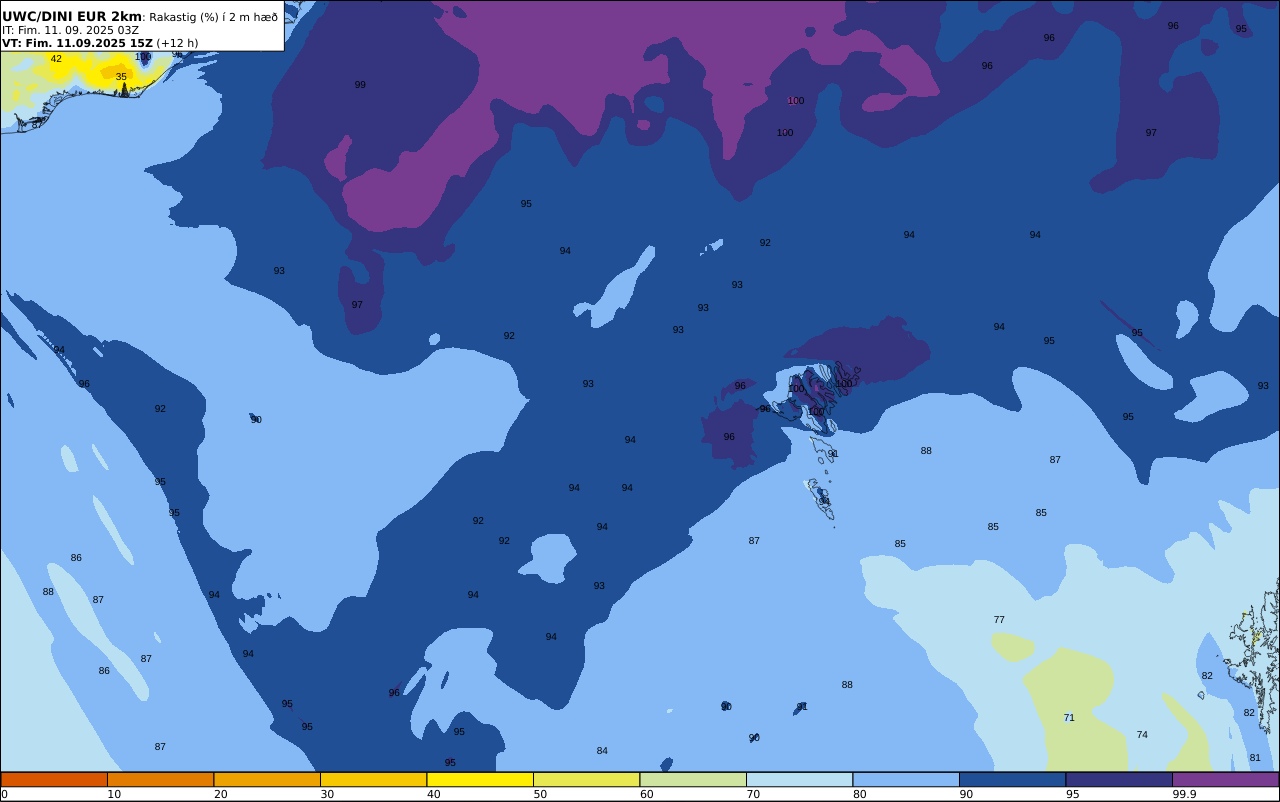Viewport: 1280px width, 802px height.
Task: Click the 80–90 light blue legend swatch
Action: coord(906,779)
